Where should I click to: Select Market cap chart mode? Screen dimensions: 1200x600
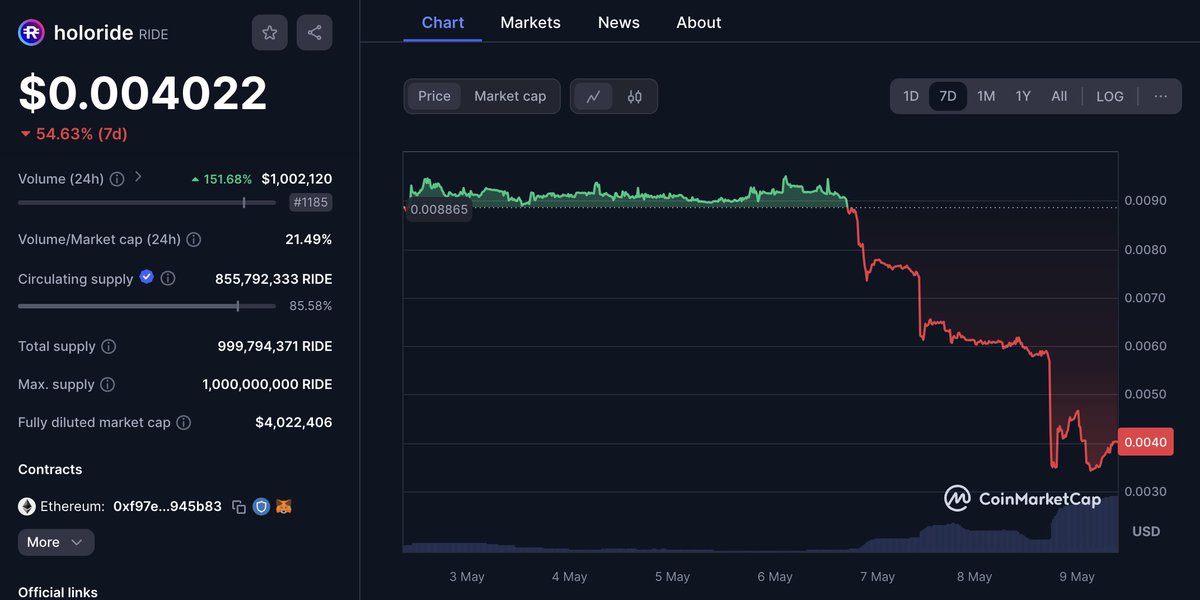pos(510,96)
